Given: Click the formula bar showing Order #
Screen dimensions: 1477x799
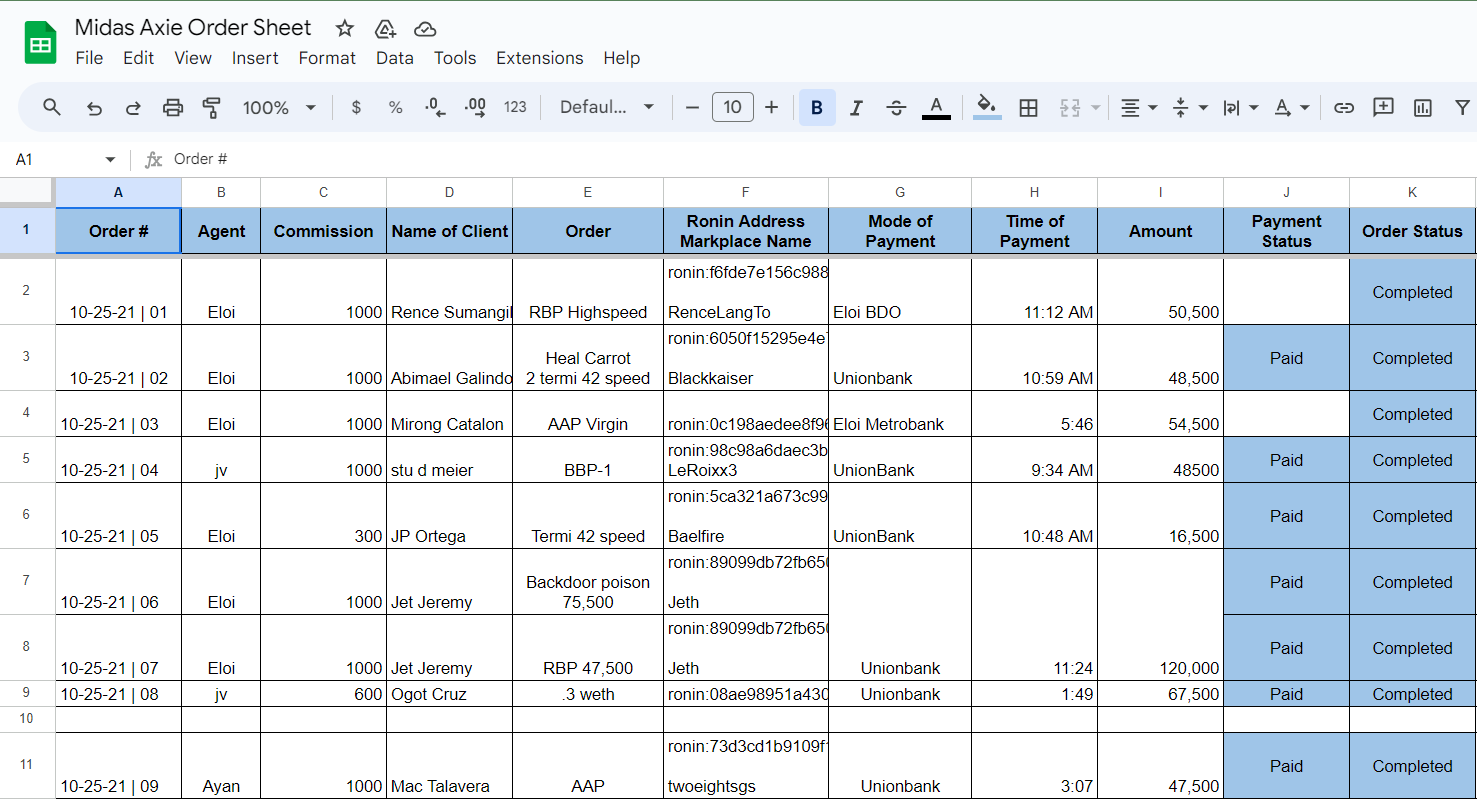Looking at the screenshot, I should 820,160.
